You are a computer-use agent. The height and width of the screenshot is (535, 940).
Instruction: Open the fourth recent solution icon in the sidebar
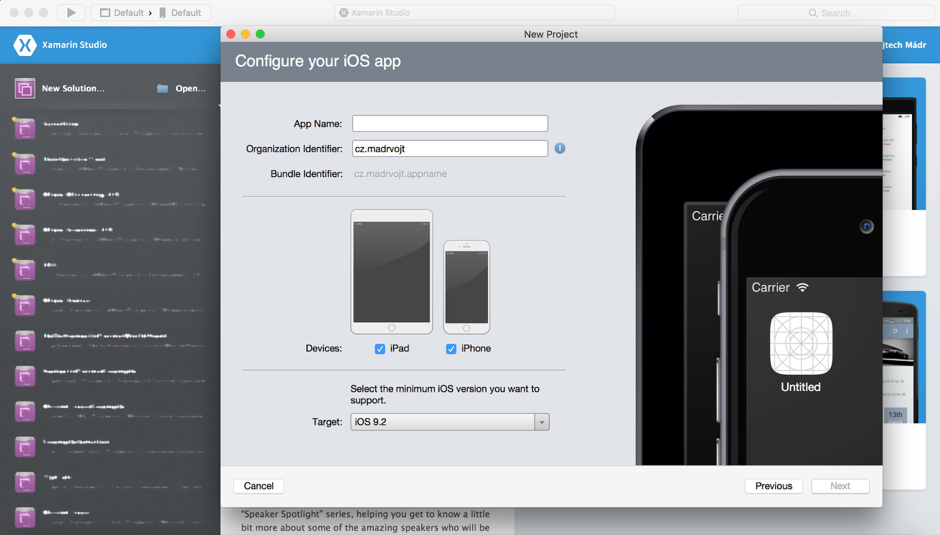[x=25, y=234]
